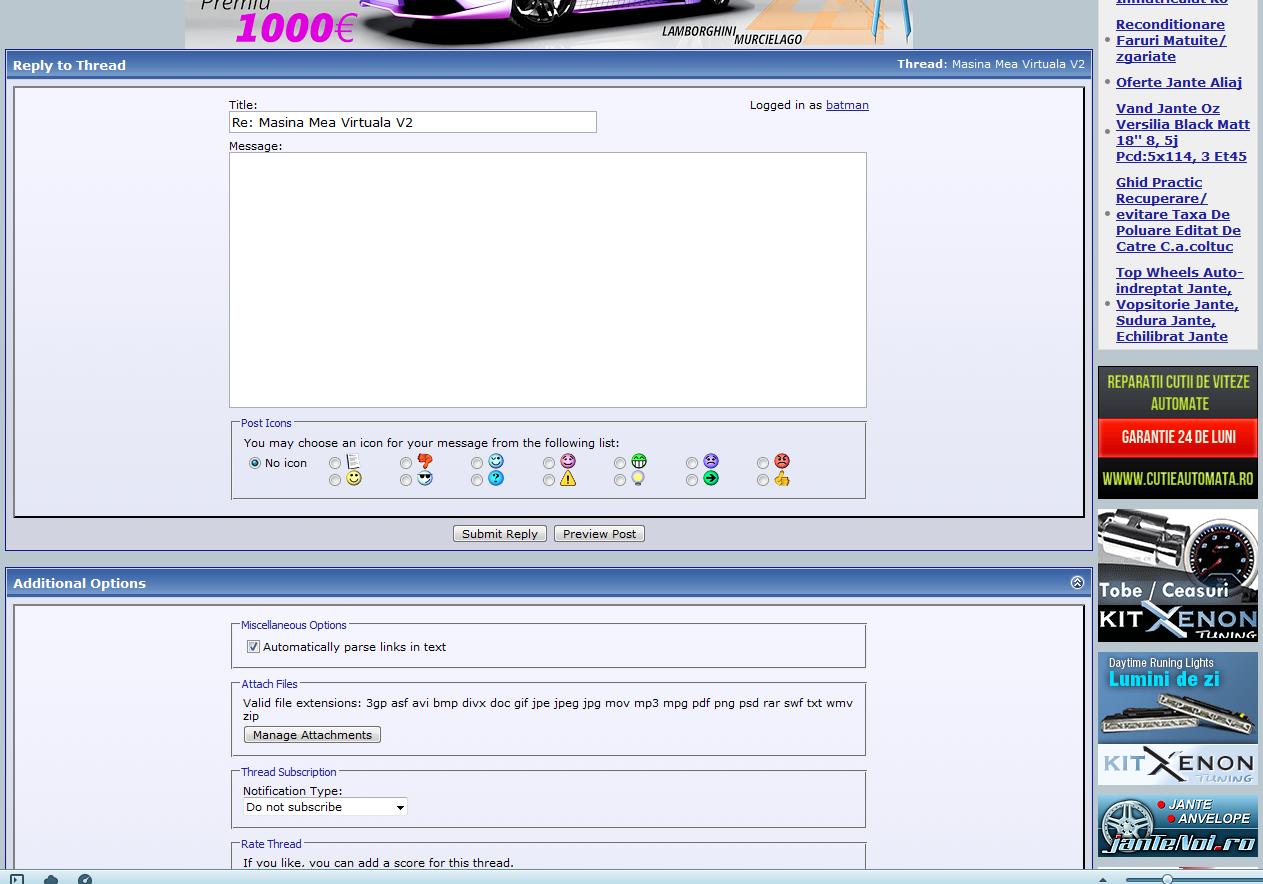
Task: Click the lightbulb post icon
Action: pyautogui.click(x=638, y=479)
